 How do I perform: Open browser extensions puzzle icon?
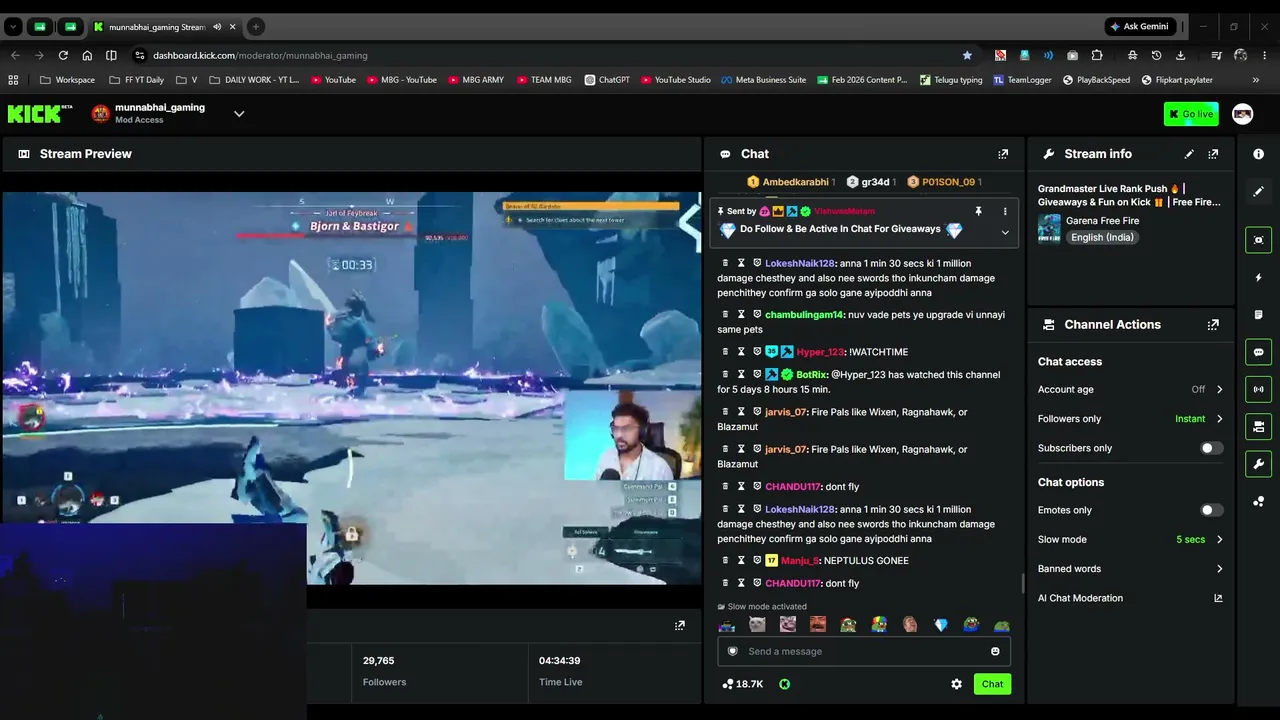point(1097,55)
